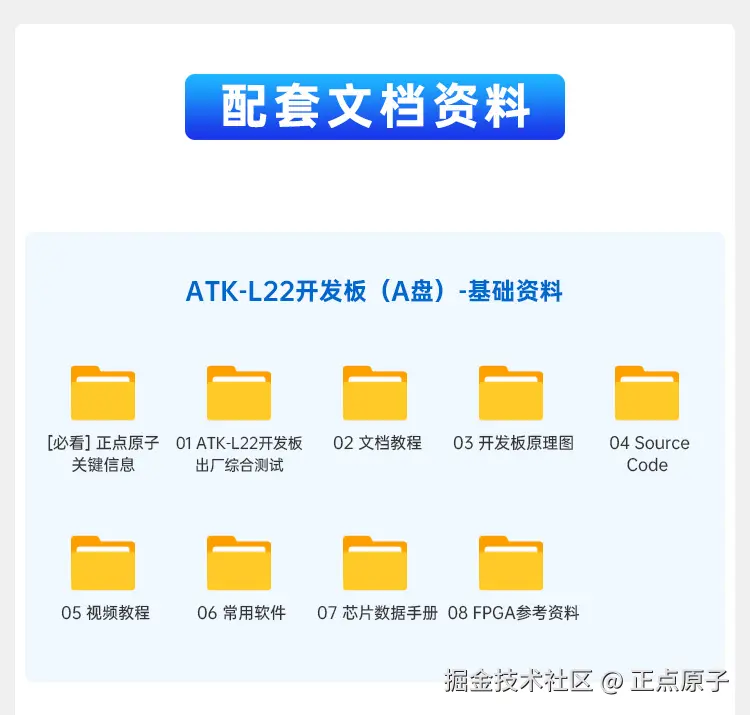Select the label text 03 开发板原理图
750x715 pixels.
click(x=513, y=443)
